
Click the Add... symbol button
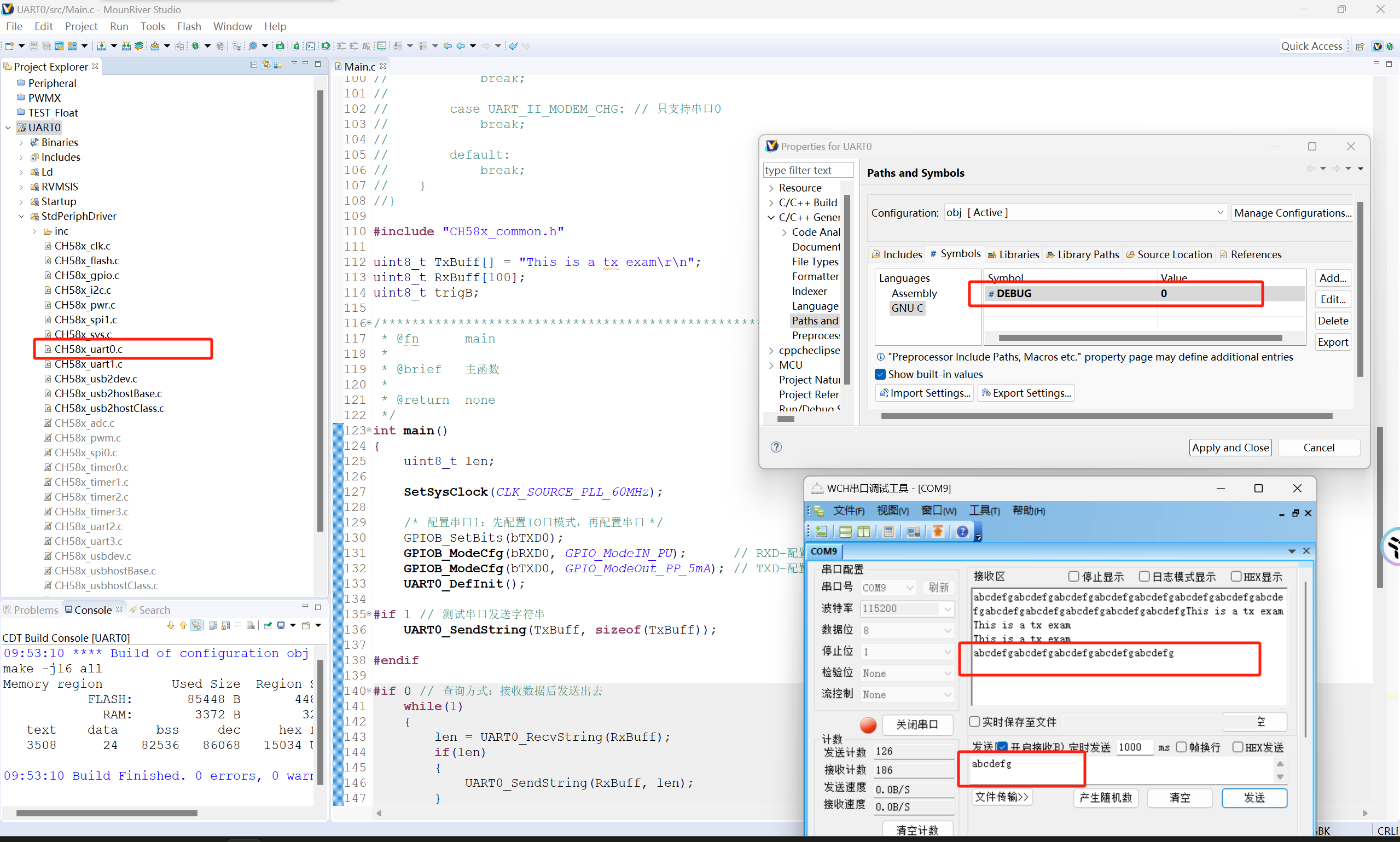click(x=1333, y=278)
